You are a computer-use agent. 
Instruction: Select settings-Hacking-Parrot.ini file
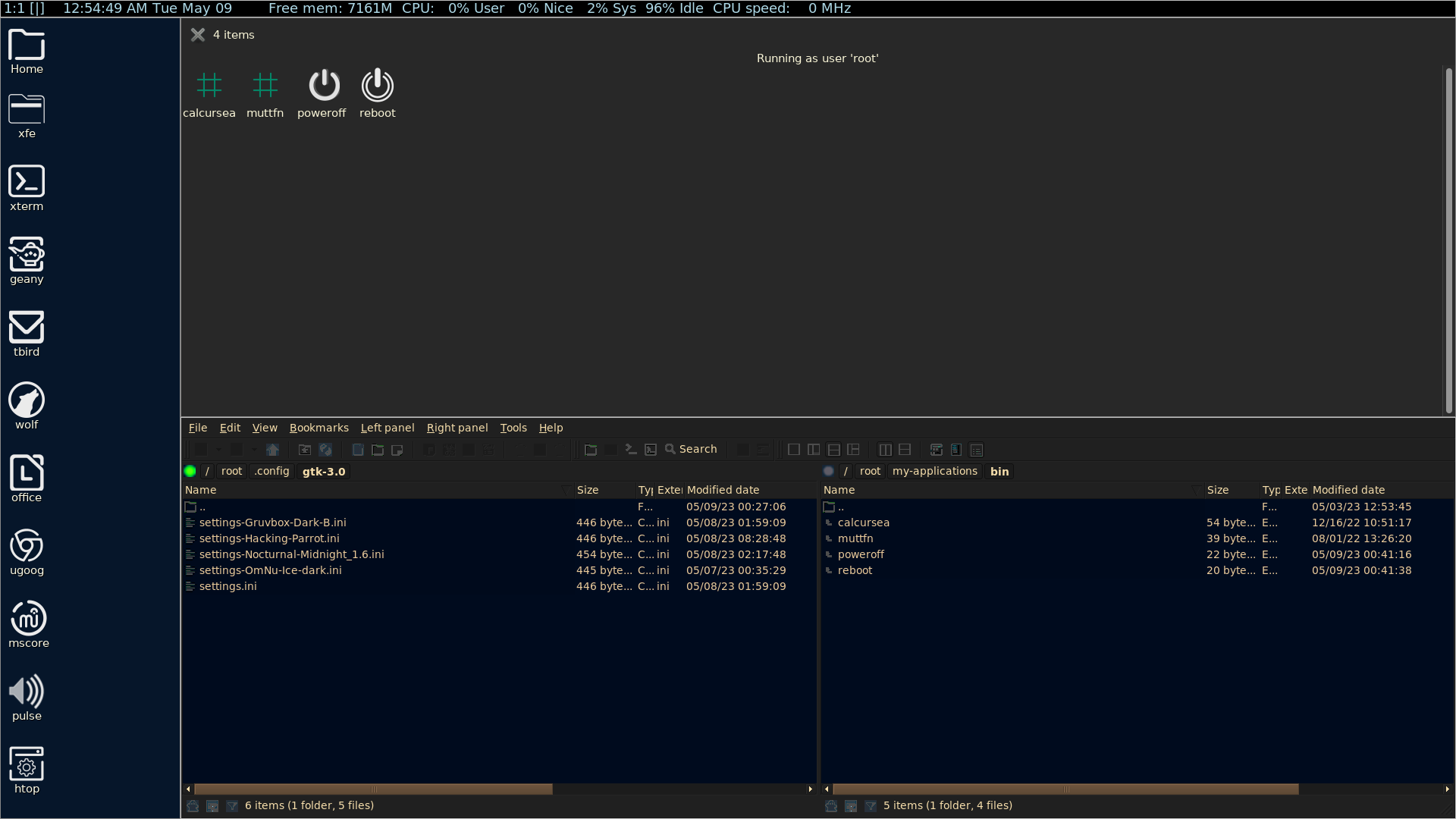click(x=269, y=538)
